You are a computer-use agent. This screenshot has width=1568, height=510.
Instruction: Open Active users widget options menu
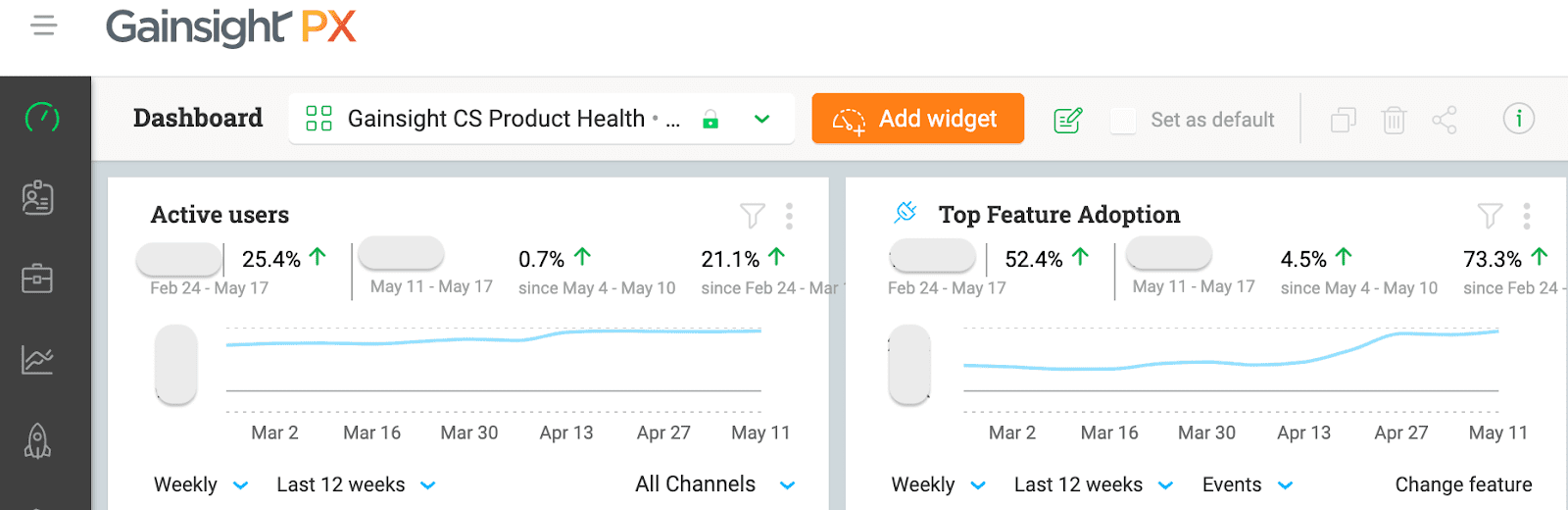789,215
